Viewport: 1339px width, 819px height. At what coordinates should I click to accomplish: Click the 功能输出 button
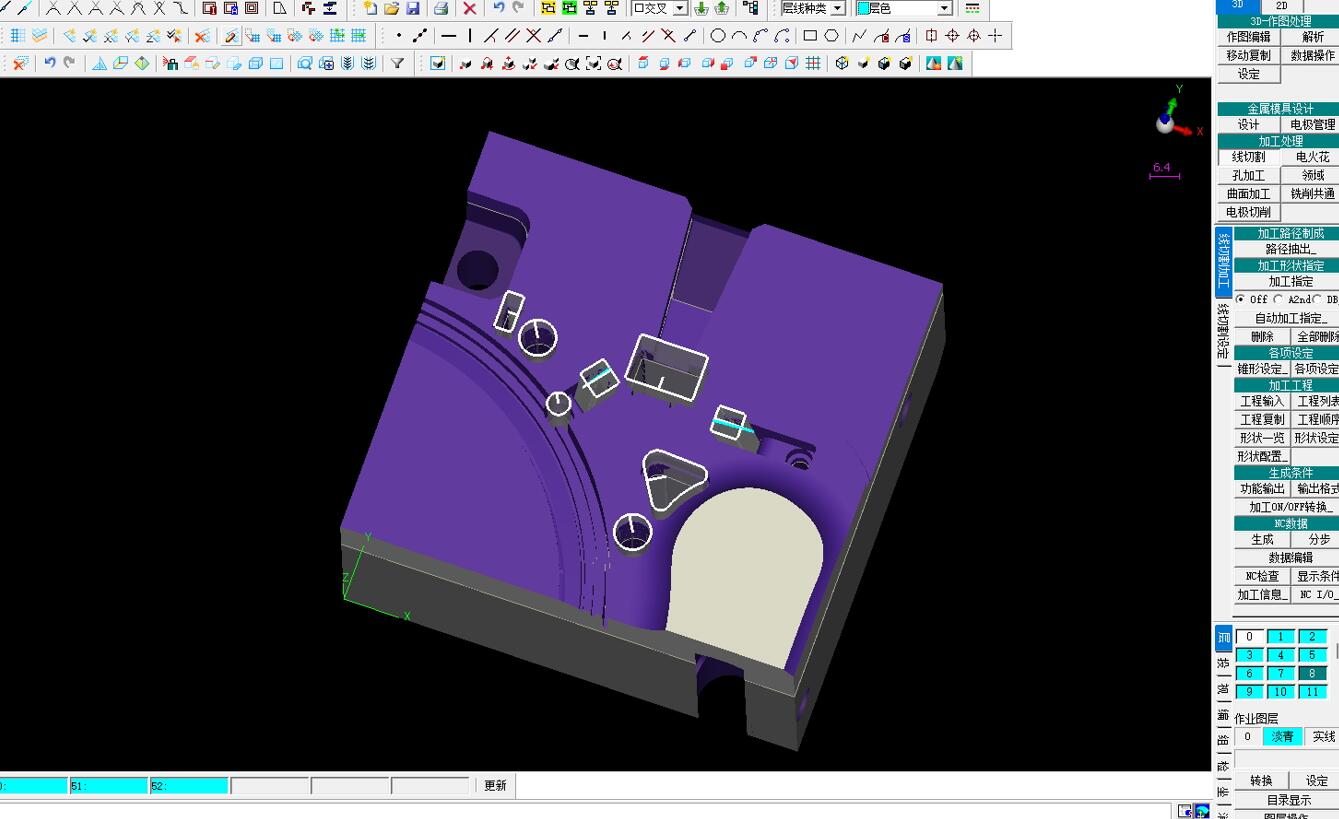(1262, 489)
